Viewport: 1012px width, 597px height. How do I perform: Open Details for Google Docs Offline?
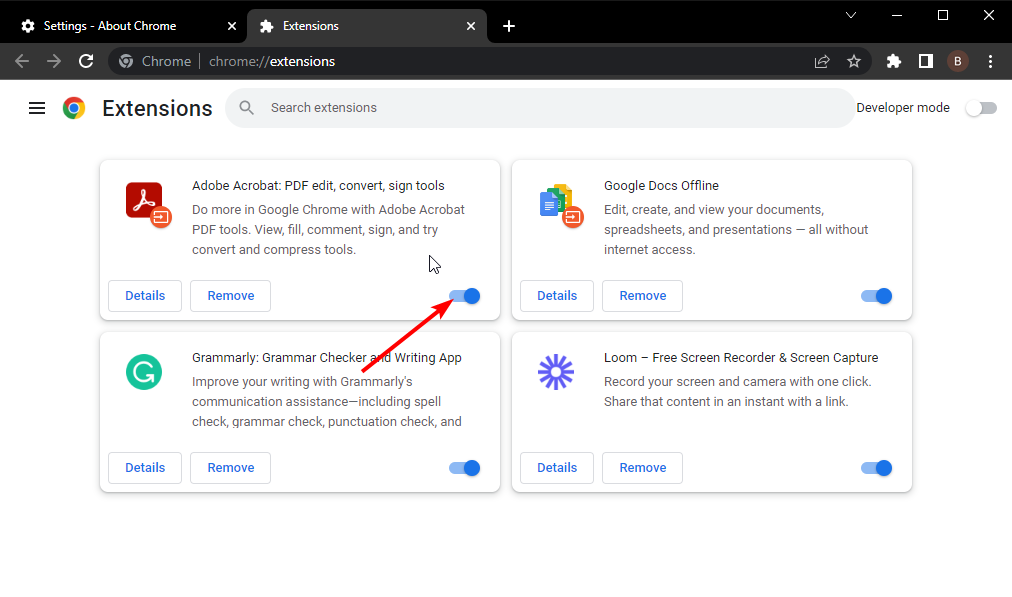click(x=557, y=296)
